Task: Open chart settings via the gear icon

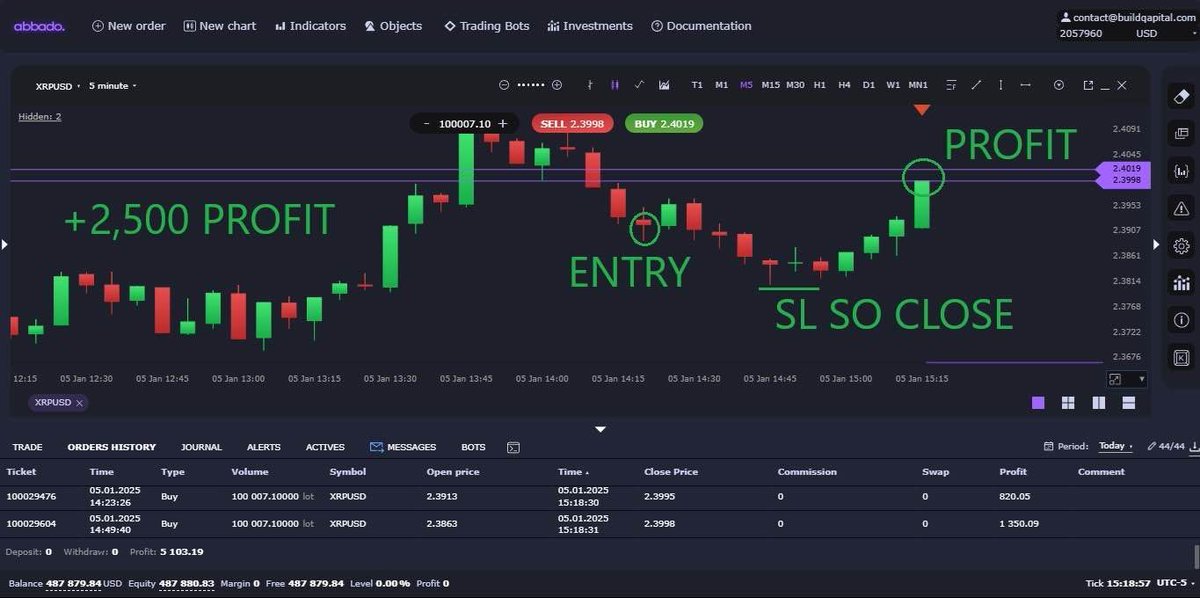Action: click(1180, 245)
